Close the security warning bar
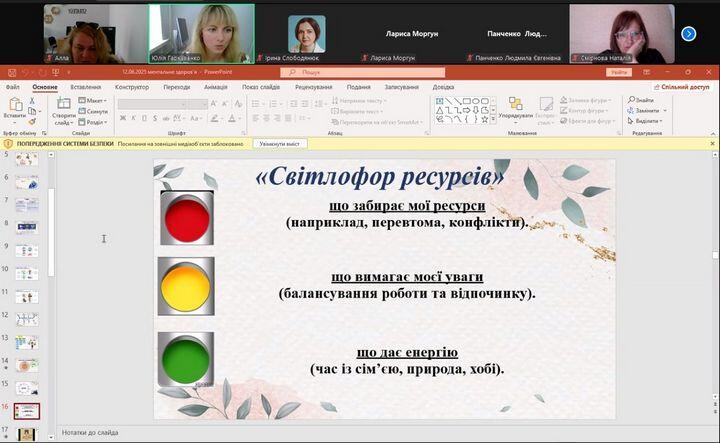This screenshot has height=443, width=720. pos(713,144)
